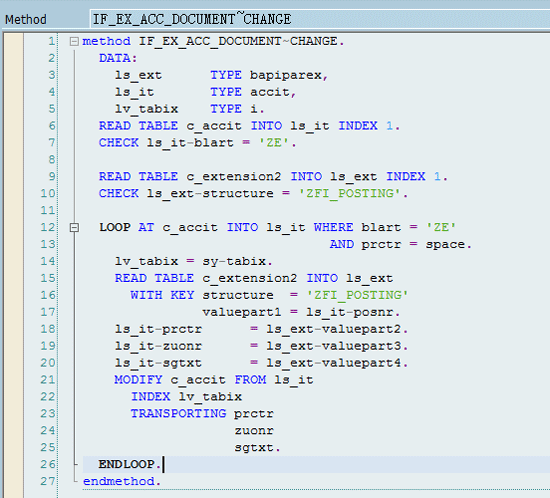Click the 'ZFI_POSTING' string on line 10
The width and height of the screenshot is (550, 498).
tap(350, 193)
